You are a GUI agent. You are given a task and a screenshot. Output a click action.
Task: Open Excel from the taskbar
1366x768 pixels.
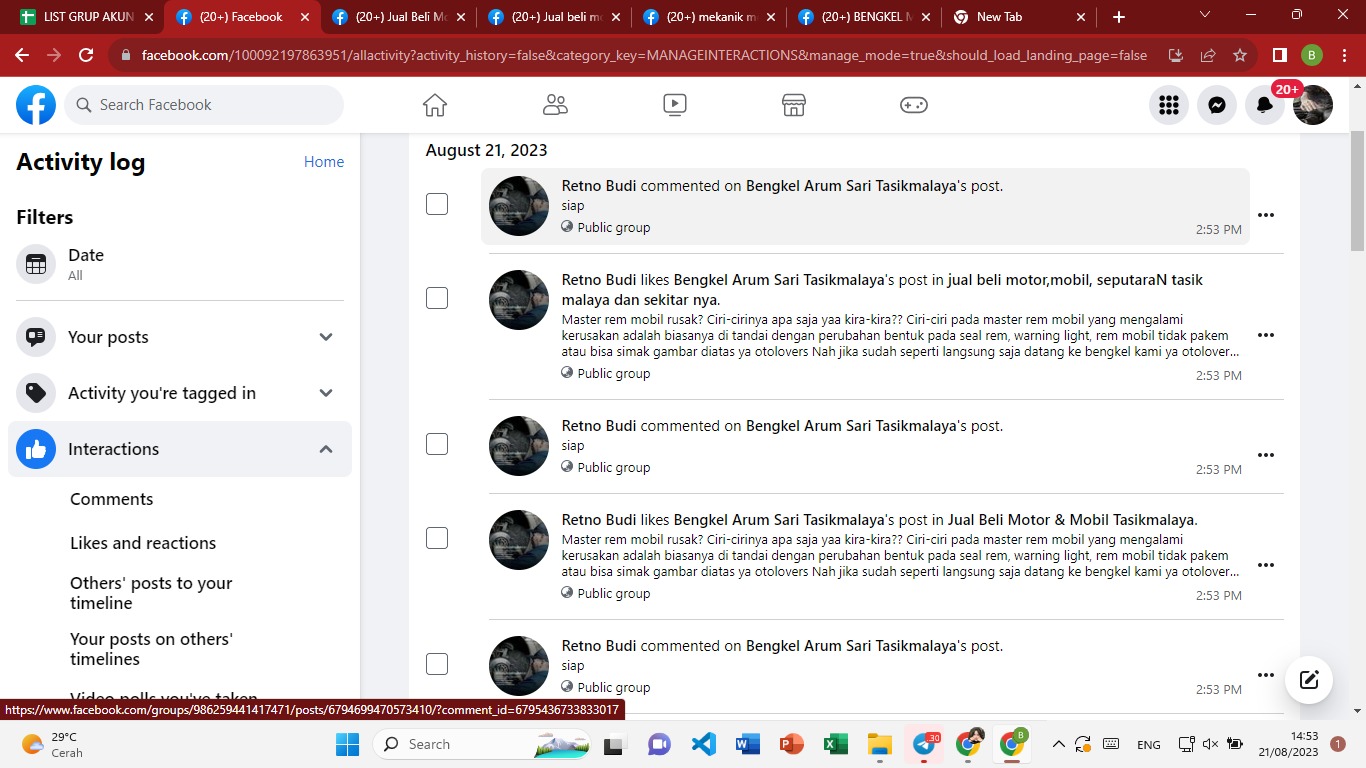(836, 744)
